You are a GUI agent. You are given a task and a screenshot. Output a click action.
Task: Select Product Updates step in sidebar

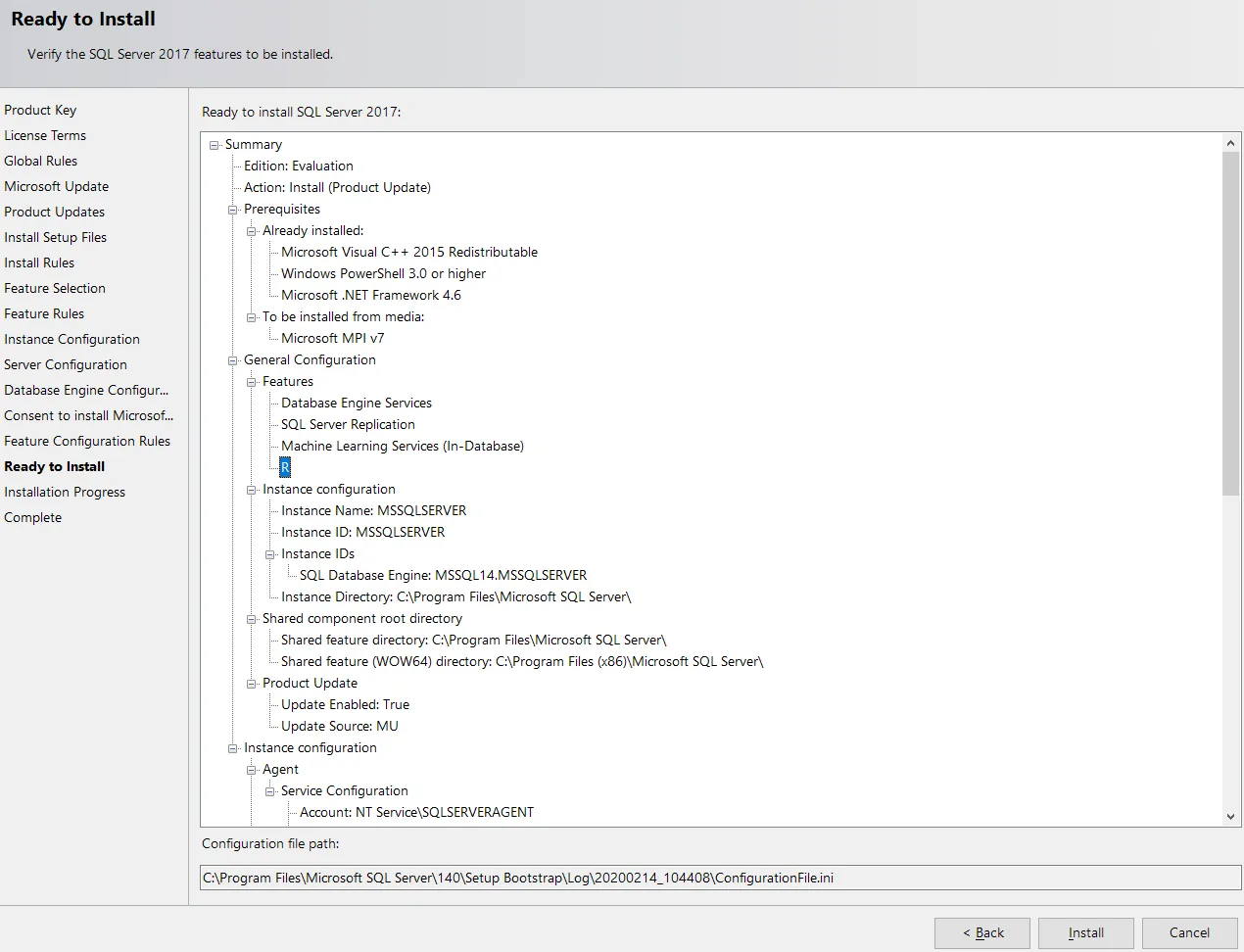pyautogui.click(x=54, y=212)
